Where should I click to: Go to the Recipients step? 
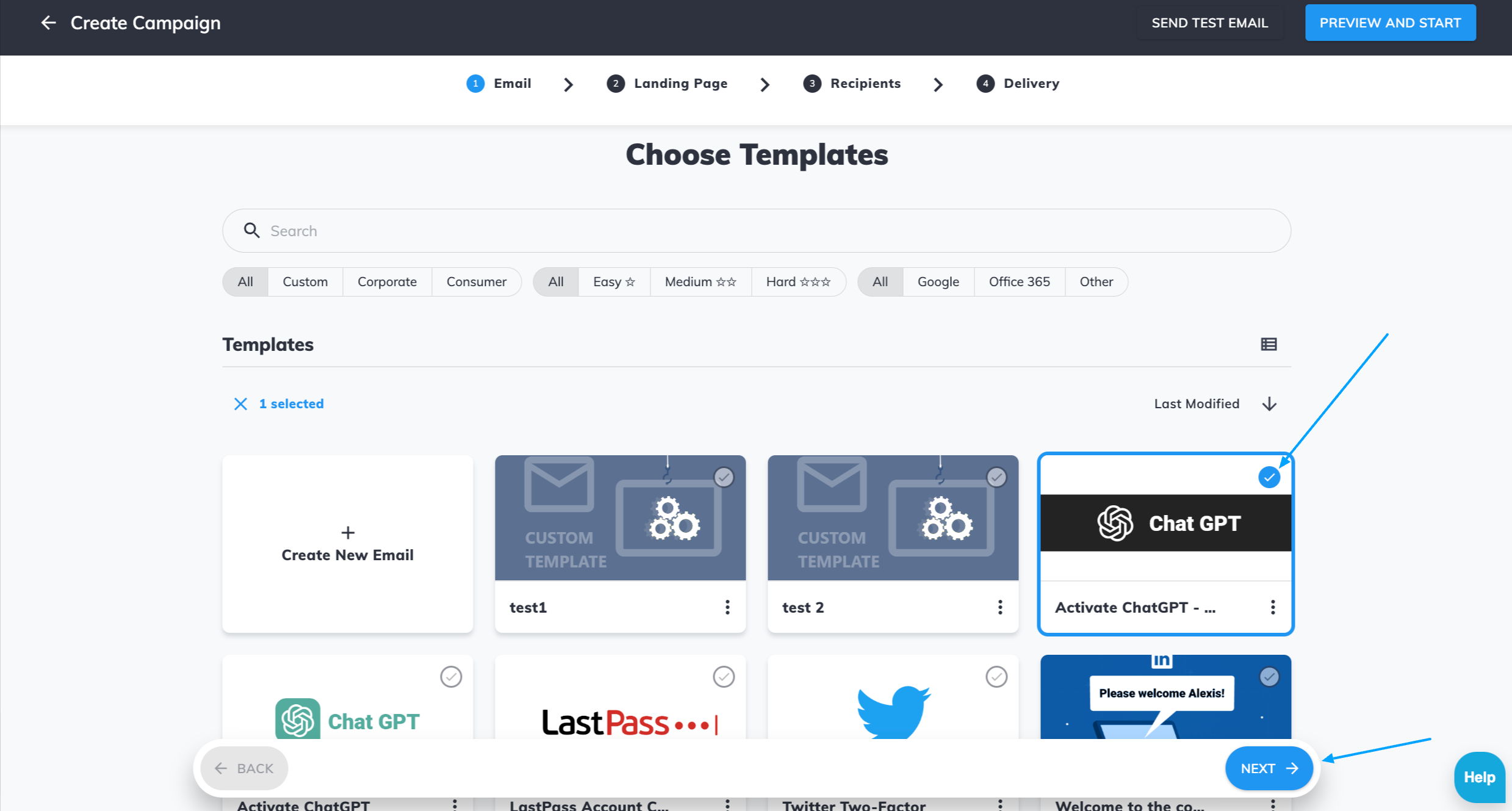coord(865,84)
